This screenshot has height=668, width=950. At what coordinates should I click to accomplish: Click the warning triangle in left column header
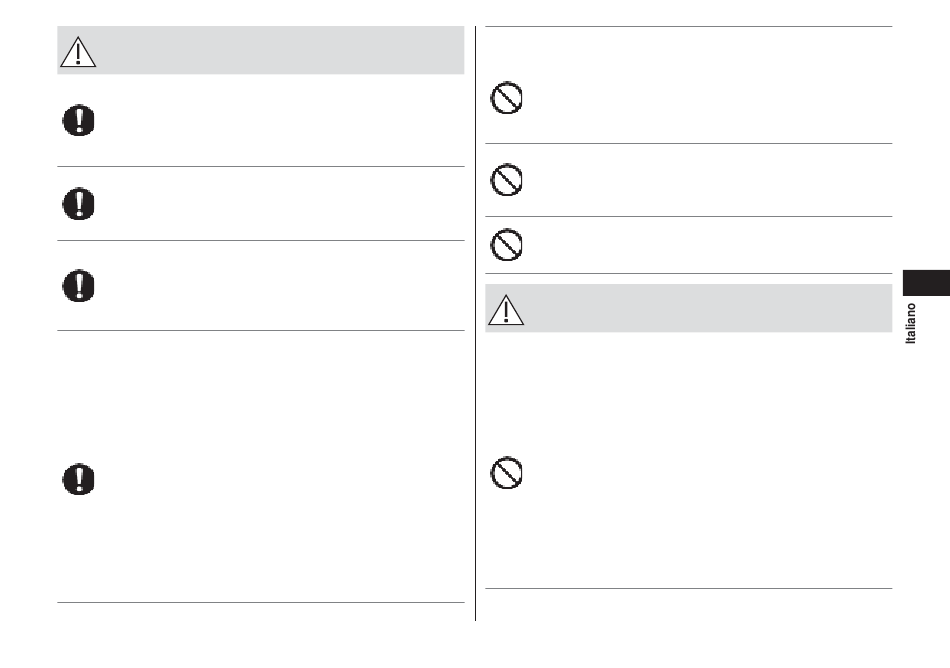tap(78, 52)
